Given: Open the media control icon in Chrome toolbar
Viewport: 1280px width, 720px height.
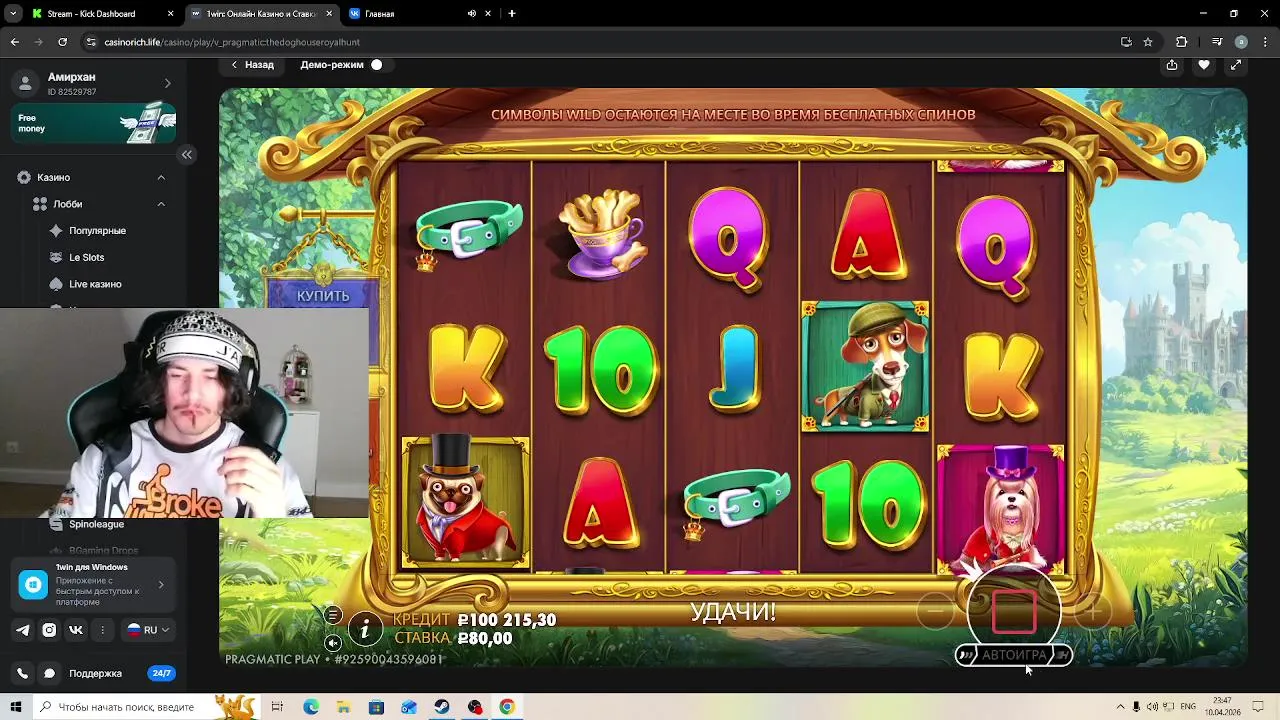Looking at the screenshot, I should pyautogui.click(x=1217, y=42).
